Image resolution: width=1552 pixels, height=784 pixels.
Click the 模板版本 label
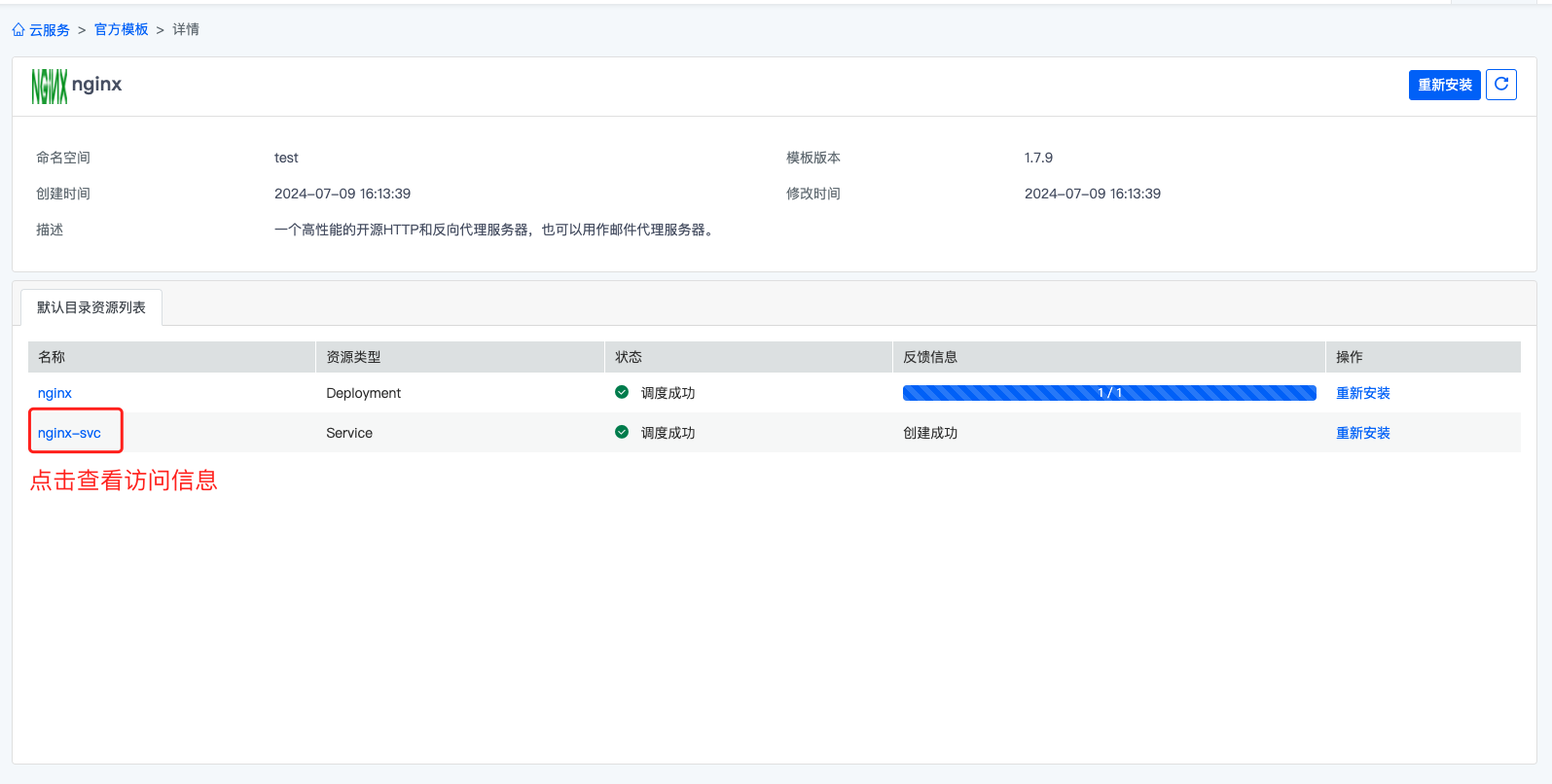813,158
